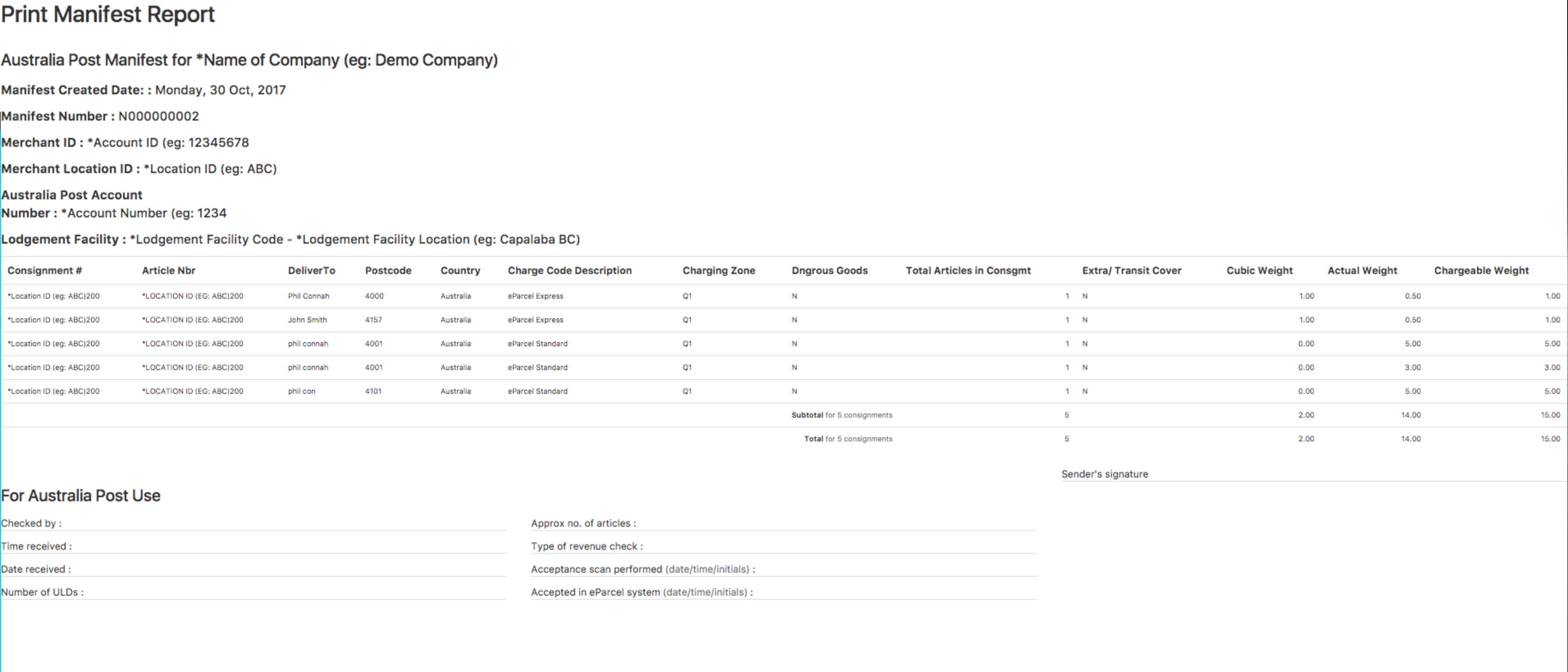Image resolution: width=1568 pixels, height=672 pixels.
Task: Click total actual weight 14.00
Action: [x=1411, y=439]
